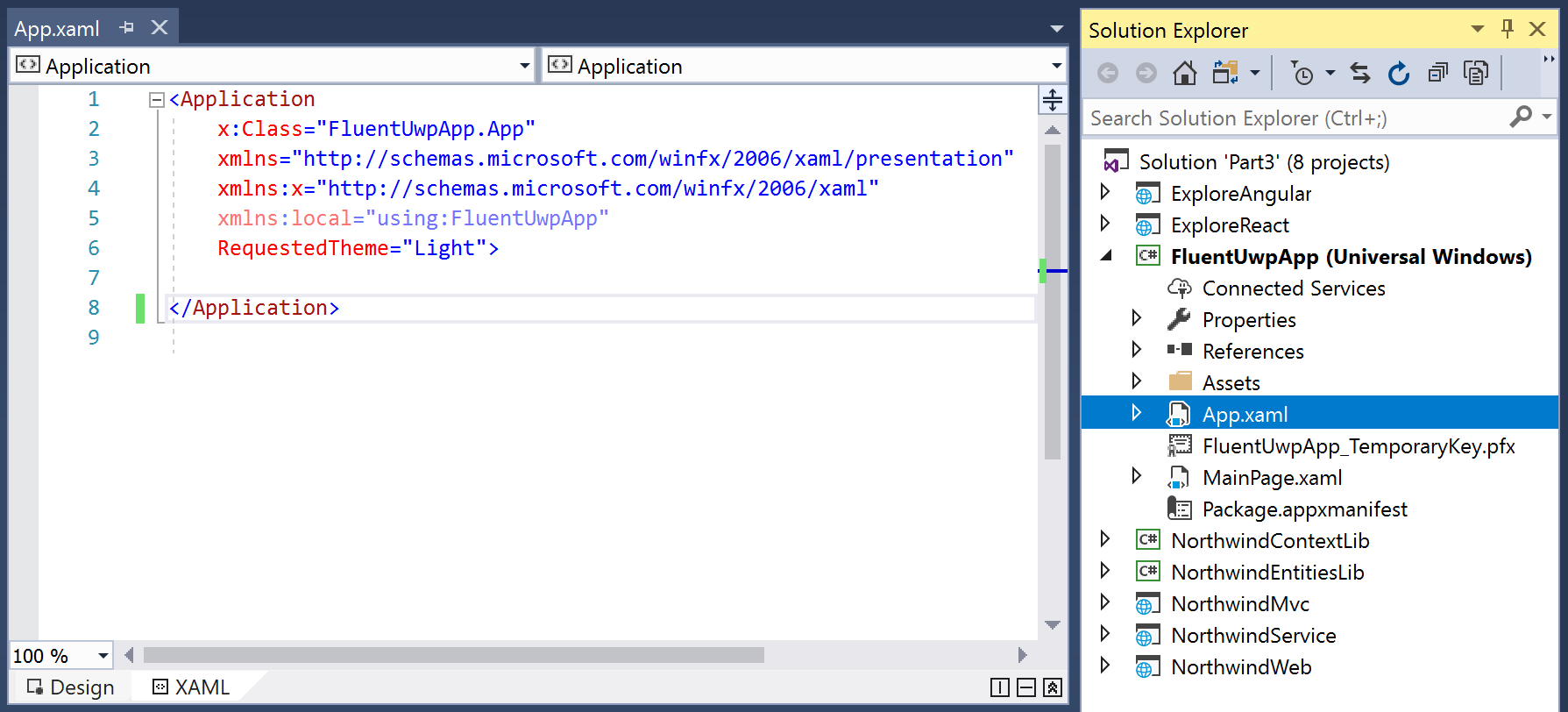Close the App.xaml document tab
Image resolution: width=1568 pixels, height=712 pixels.
(x=160, y=28)
